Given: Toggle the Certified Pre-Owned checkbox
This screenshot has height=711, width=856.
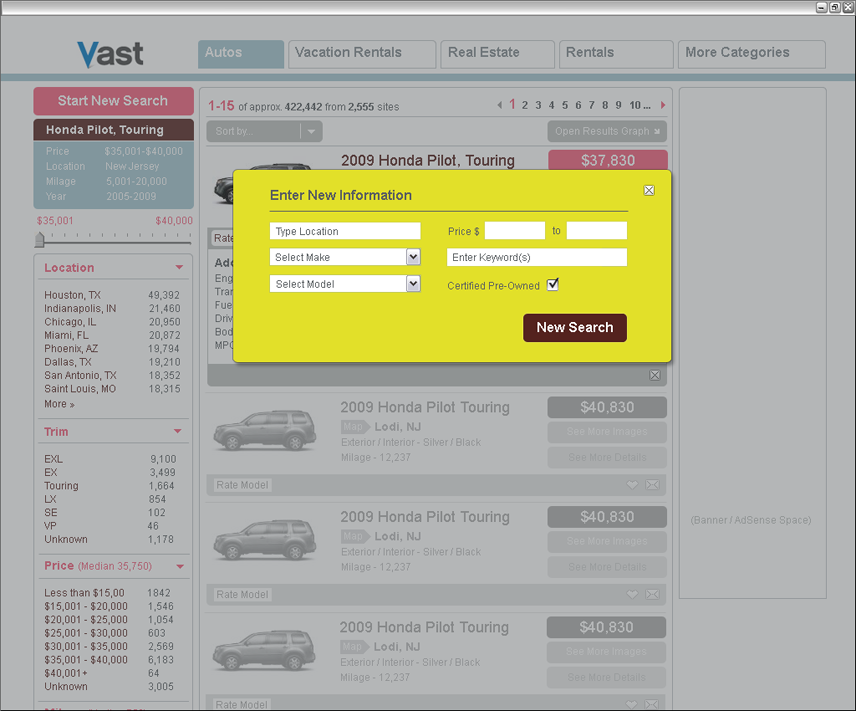Looking at the screenshot, I should tap(552, 285).
